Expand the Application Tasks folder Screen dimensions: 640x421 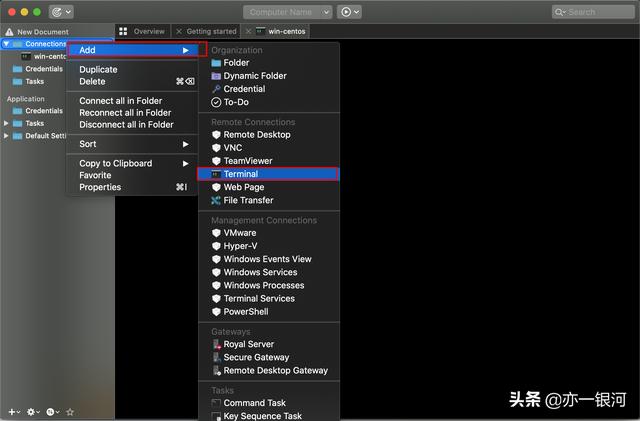point(6,123)
